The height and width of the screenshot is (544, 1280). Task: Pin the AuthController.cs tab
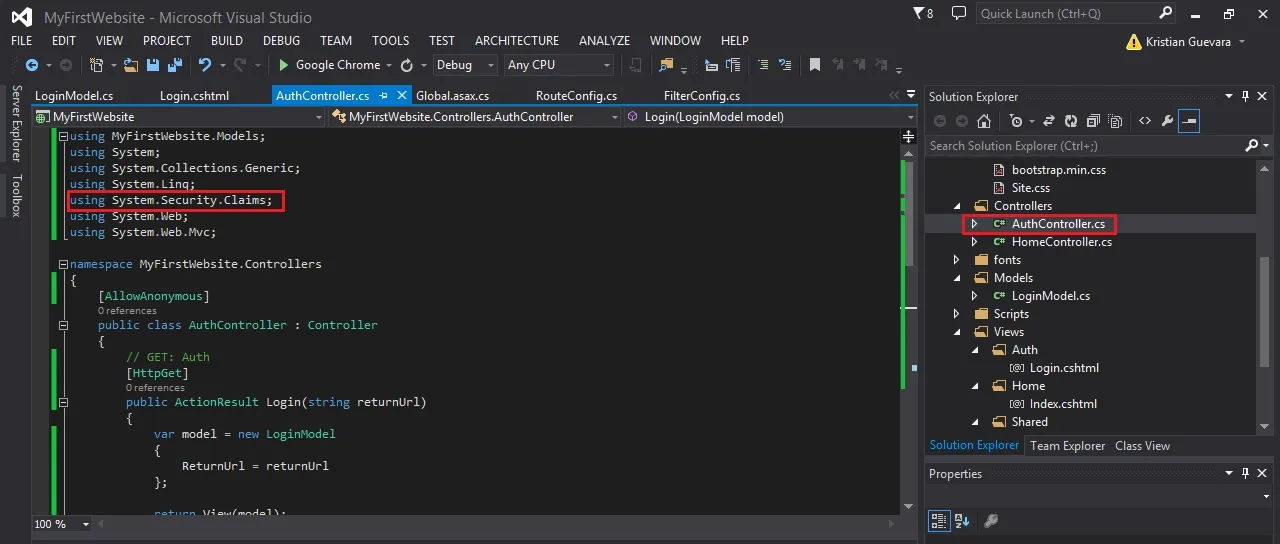384,96
